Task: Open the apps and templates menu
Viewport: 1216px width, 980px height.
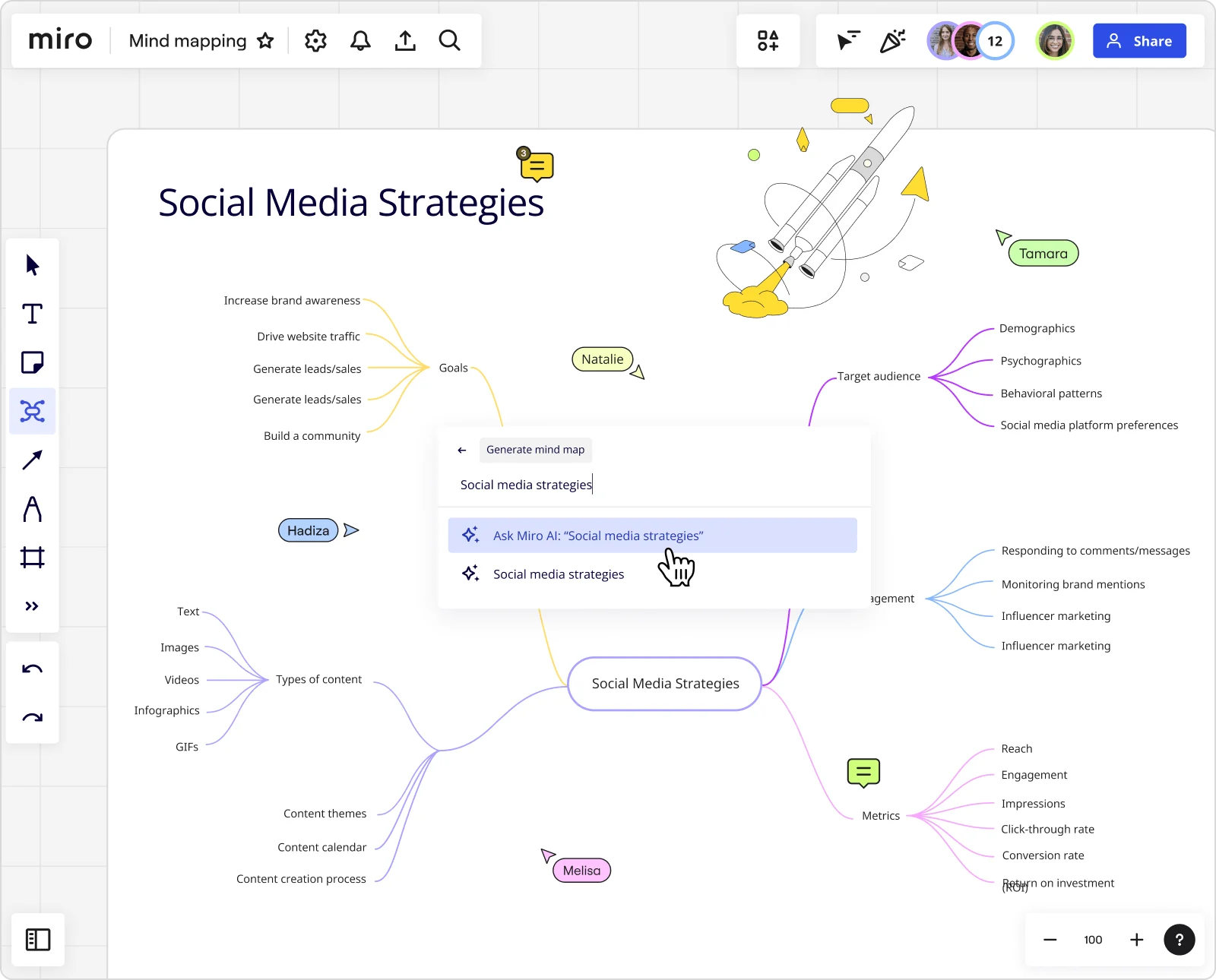Action: click(x=768, y=41)
